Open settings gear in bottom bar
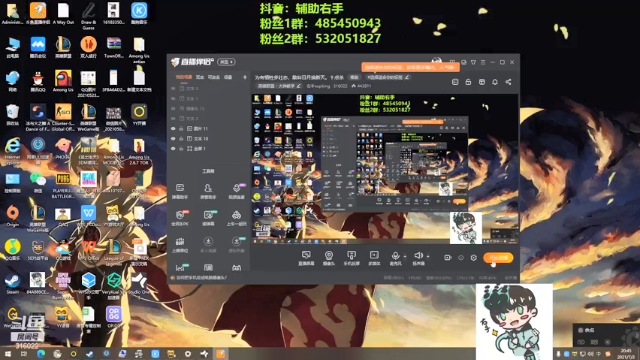This screenshot has width=640, height=360. (x=473, y=258)
